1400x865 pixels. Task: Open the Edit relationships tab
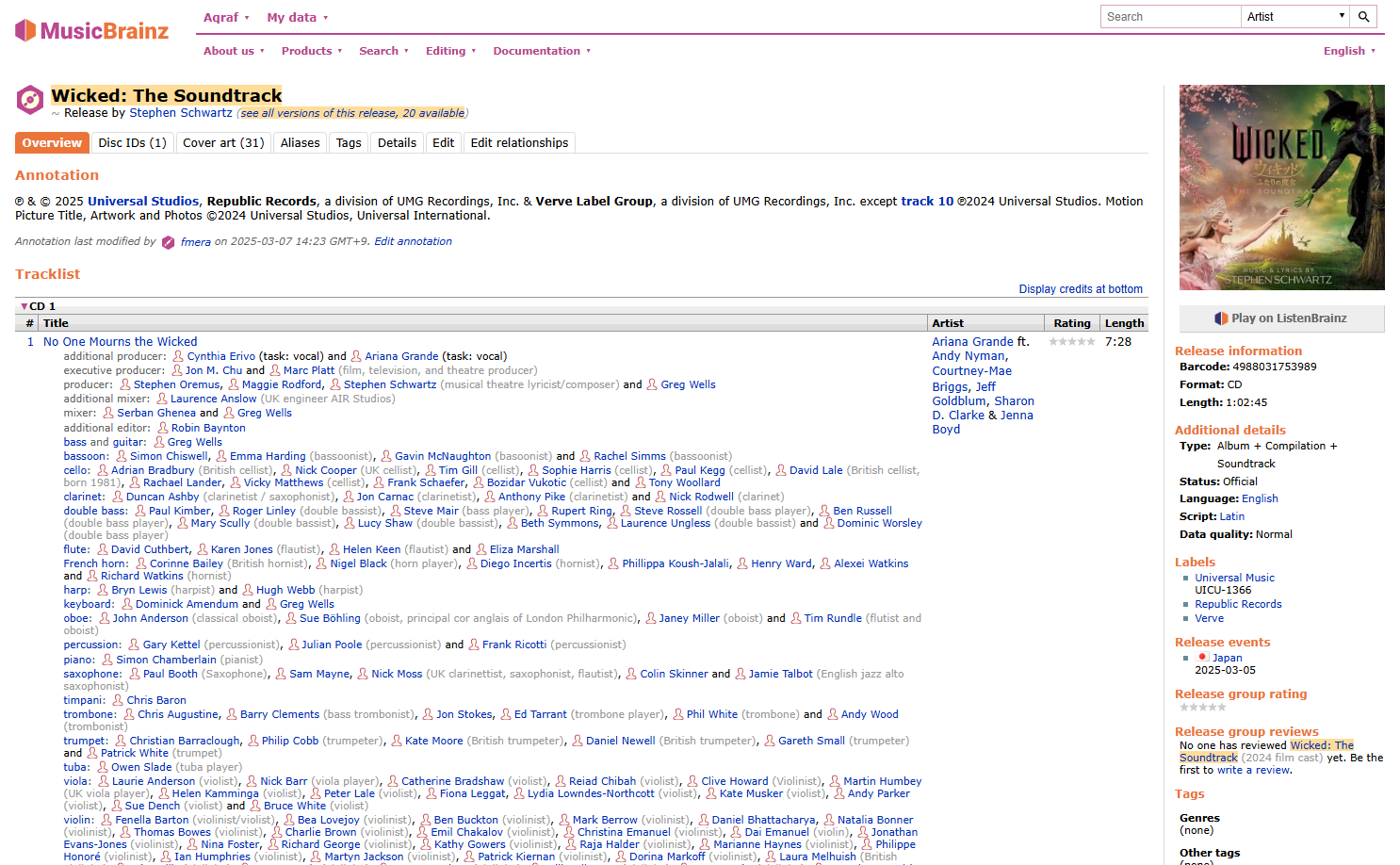(x=519, y=143)
